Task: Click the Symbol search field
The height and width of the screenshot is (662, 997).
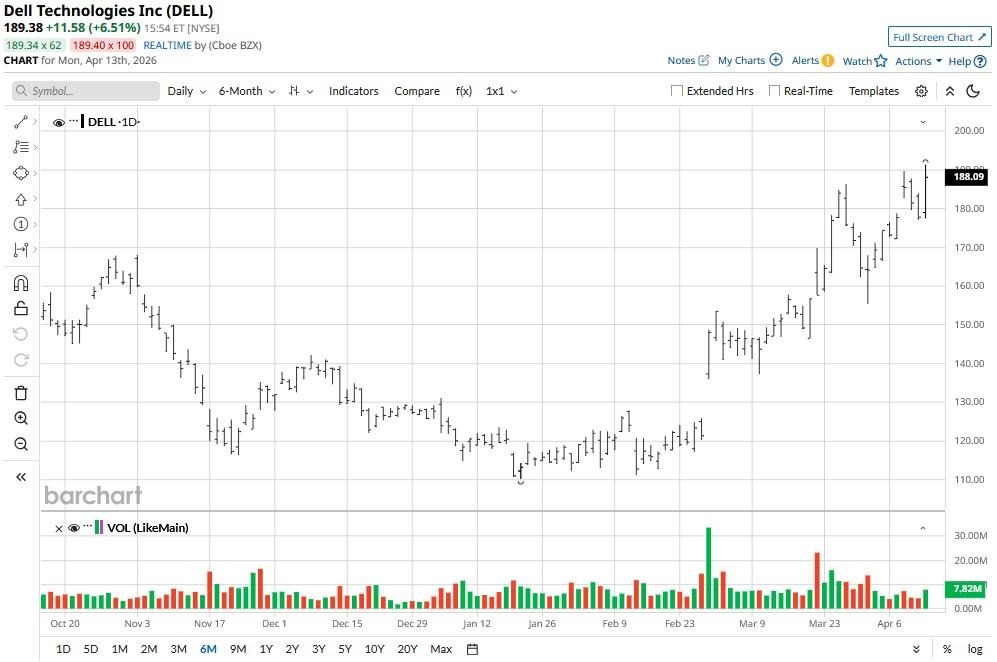Action: [x=86, y=91]
